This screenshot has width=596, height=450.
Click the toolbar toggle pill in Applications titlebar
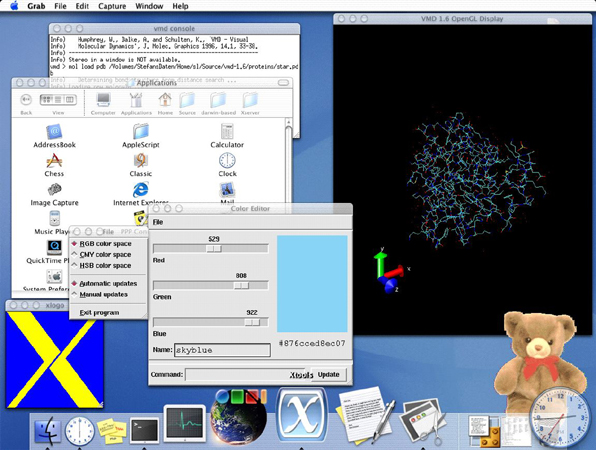[x=283, y=83]
